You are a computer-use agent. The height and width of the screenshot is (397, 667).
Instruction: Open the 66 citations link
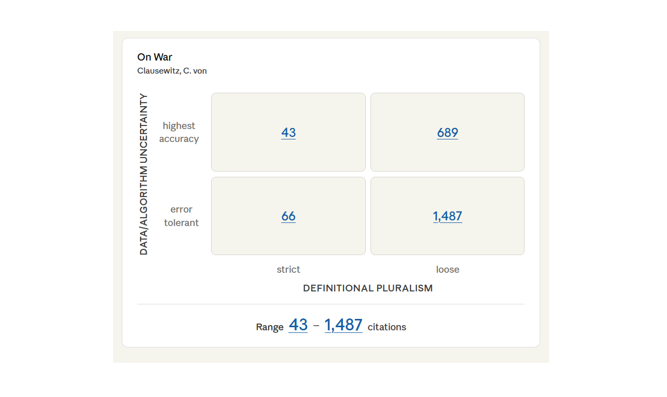(x=288, y=216)
